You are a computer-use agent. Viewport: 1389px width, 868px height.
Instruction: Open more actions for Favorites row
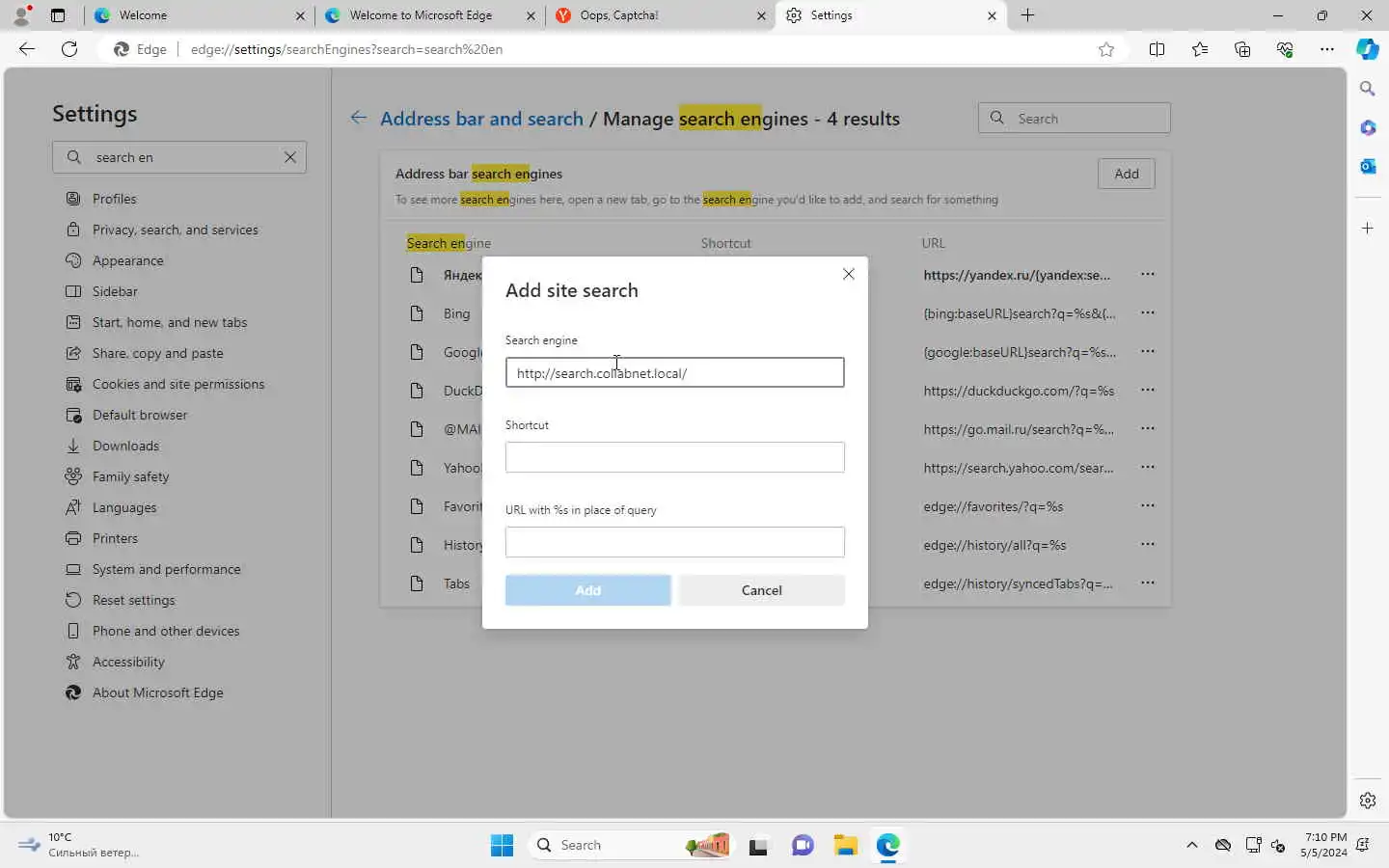tap(1147, 505)
